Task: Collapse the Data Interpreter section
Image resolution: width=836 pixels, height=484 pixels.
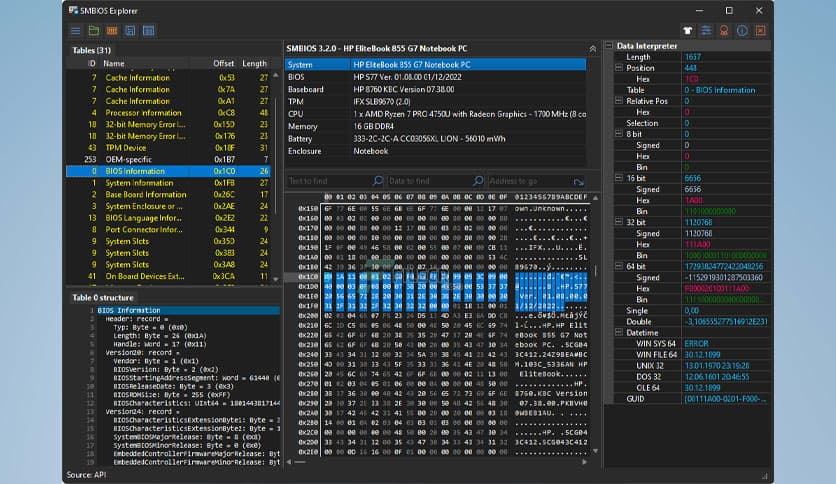Action: pyautogui.click(x=609, y=46)
